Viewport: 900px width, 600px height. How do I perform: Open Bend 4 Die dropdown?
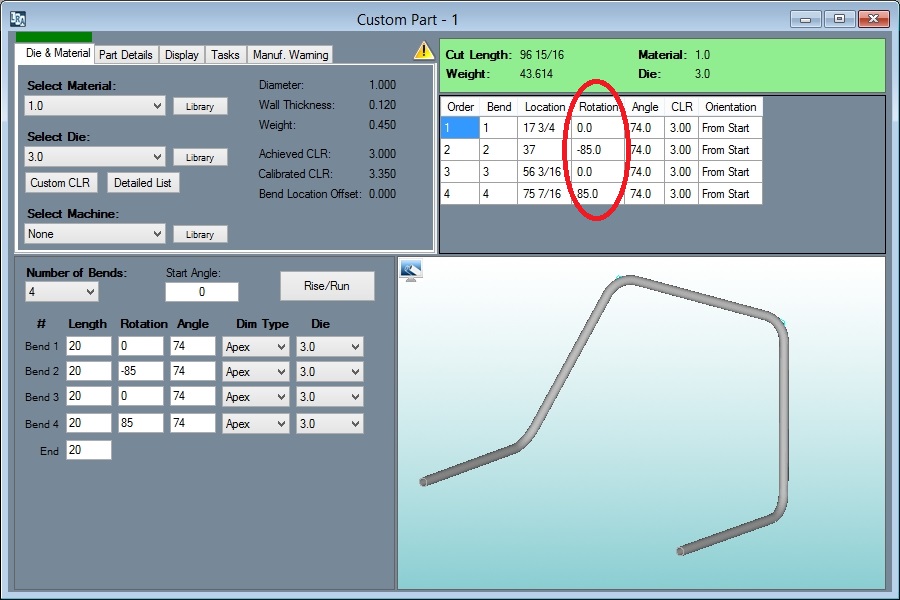(x=329, y=424)
